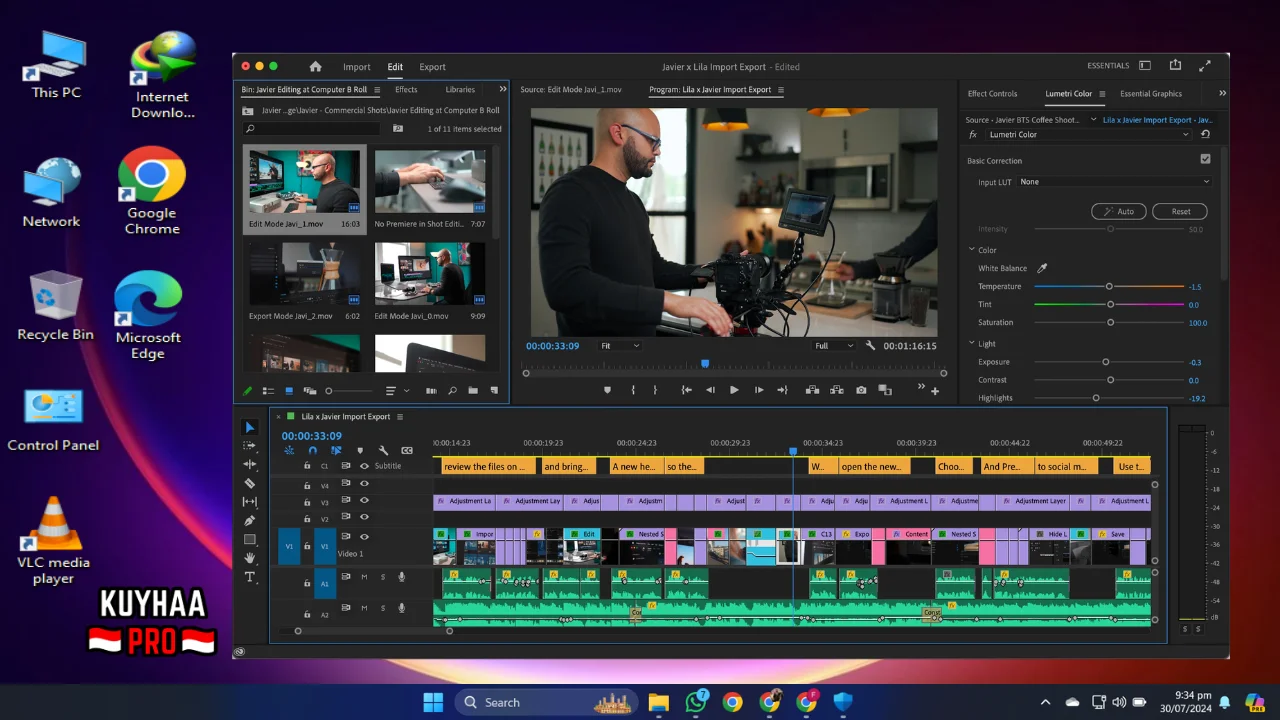Open timeline display settings wrench
The height and width of the screenshot is (720, 1280).
[383, 451]
